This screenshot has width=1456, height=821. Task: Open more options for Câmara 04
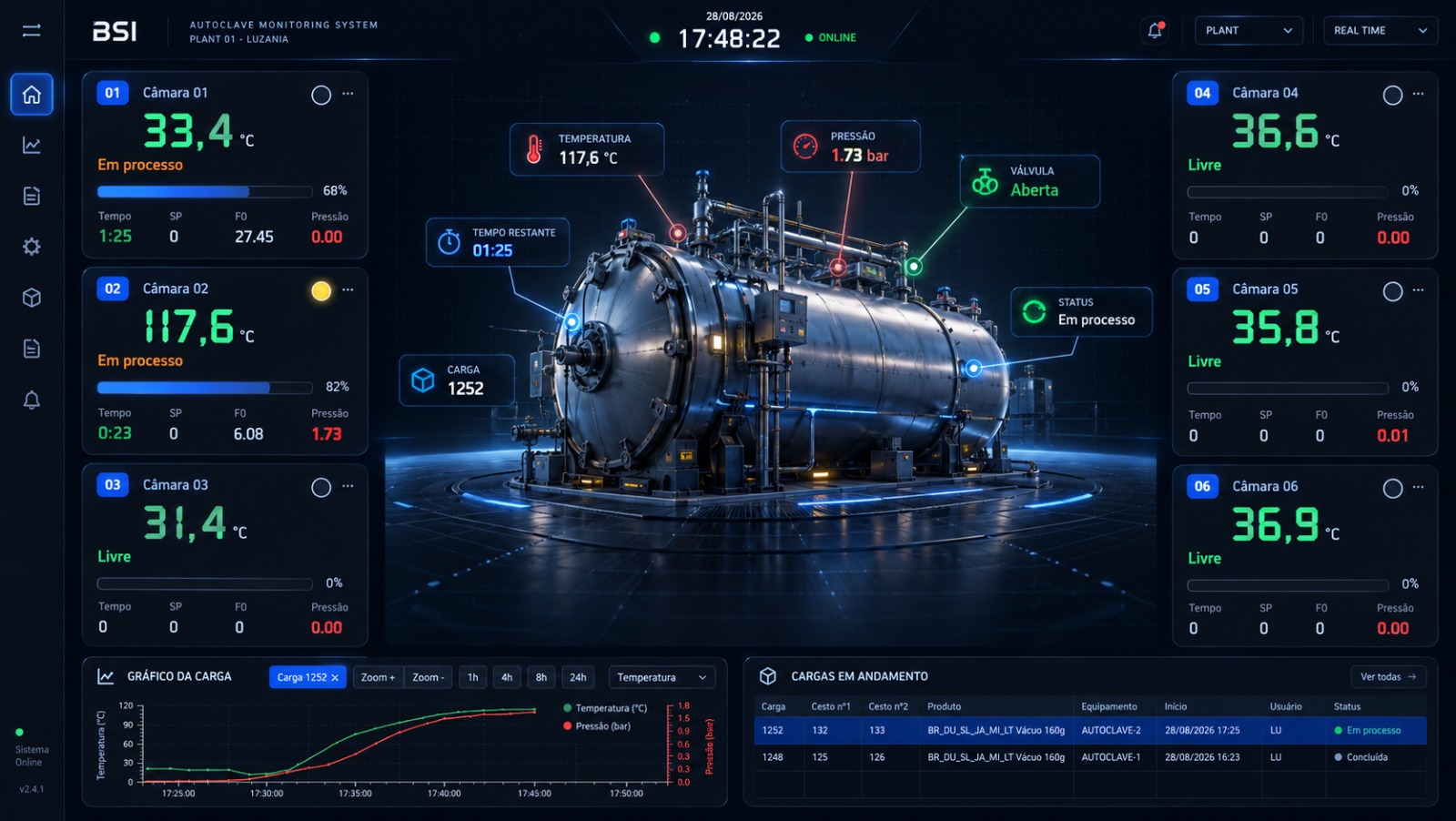[1418, 94]
